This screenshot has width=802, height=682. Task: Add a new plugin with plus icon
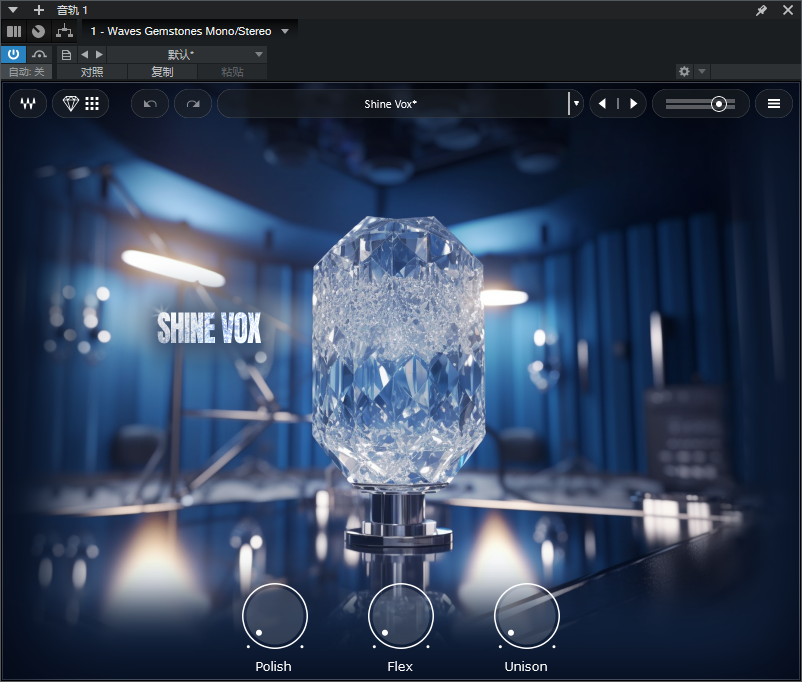(x=39, y=10)
